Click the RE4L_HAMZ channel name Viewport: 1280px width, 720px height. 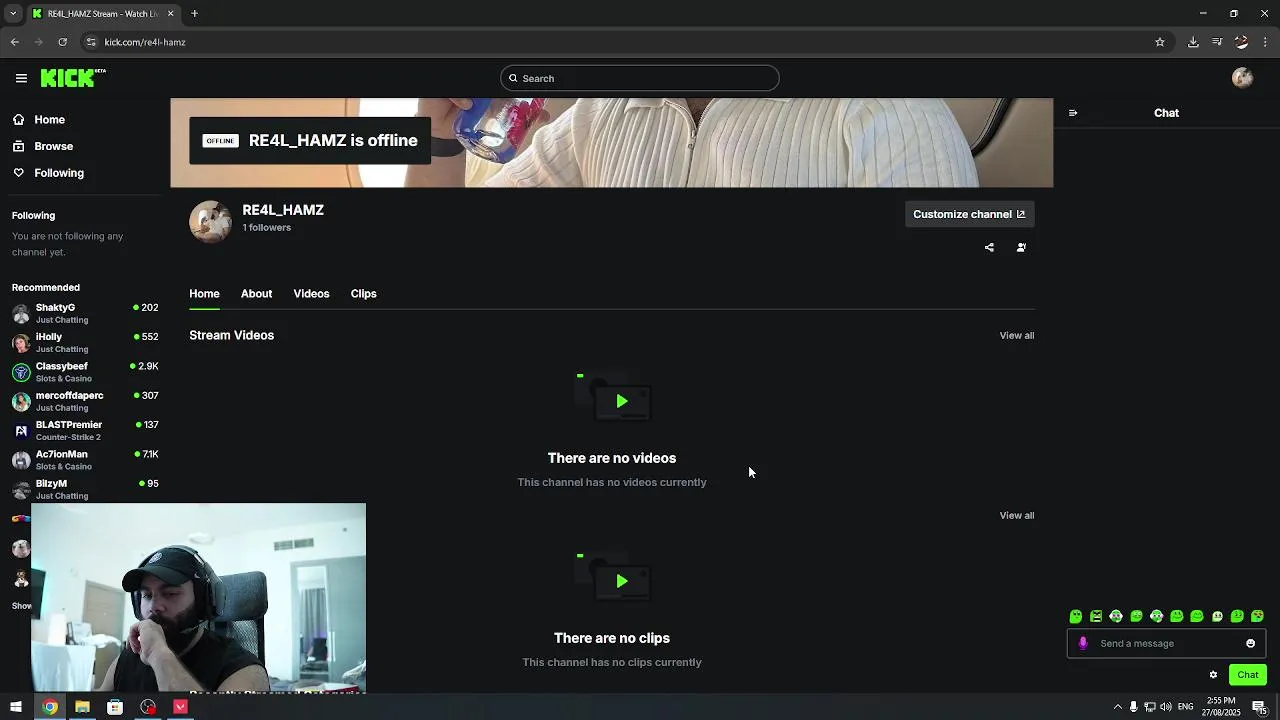pyautogui.click(x=283, y=210)
